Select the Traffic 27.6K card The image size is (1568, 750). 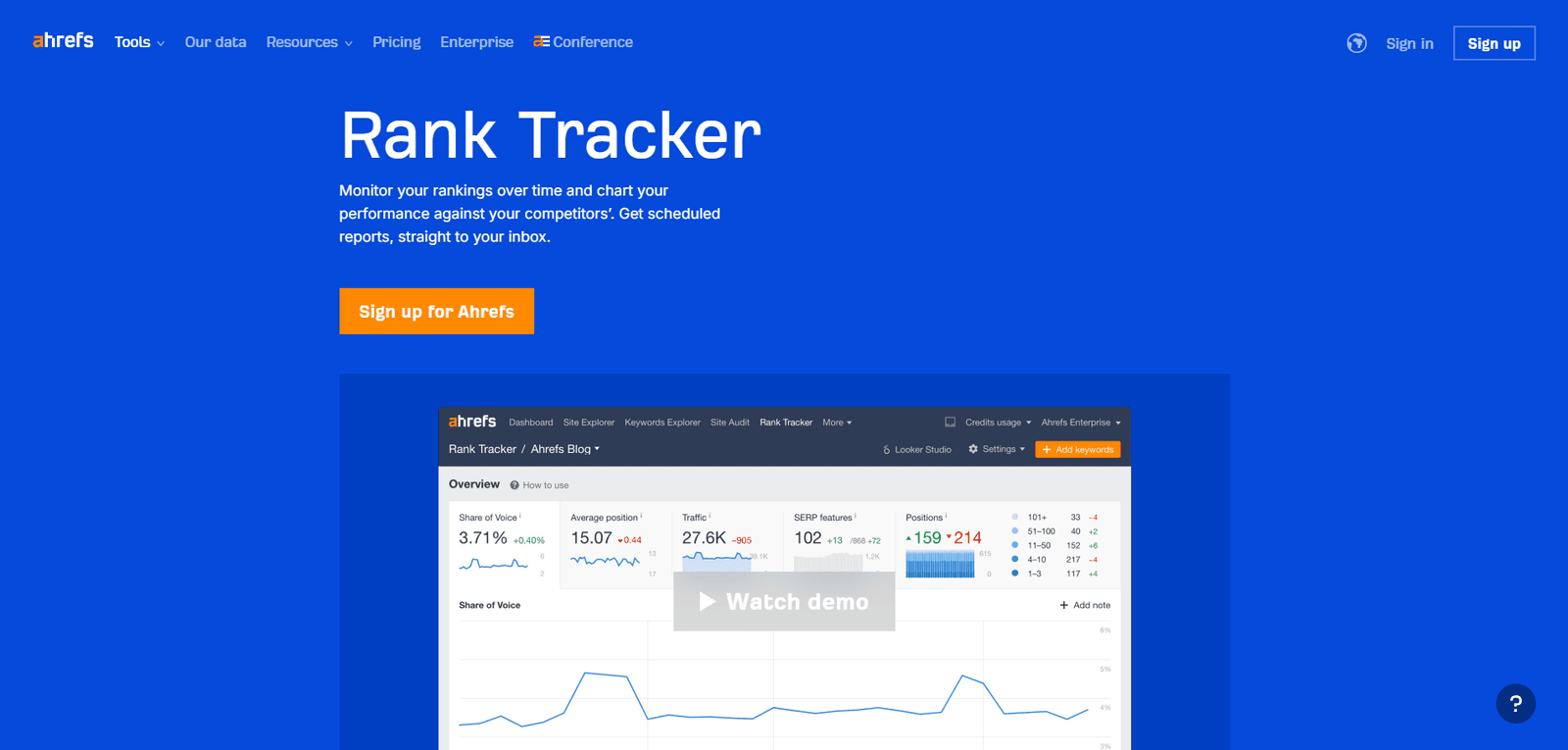[x=727, y=546]
